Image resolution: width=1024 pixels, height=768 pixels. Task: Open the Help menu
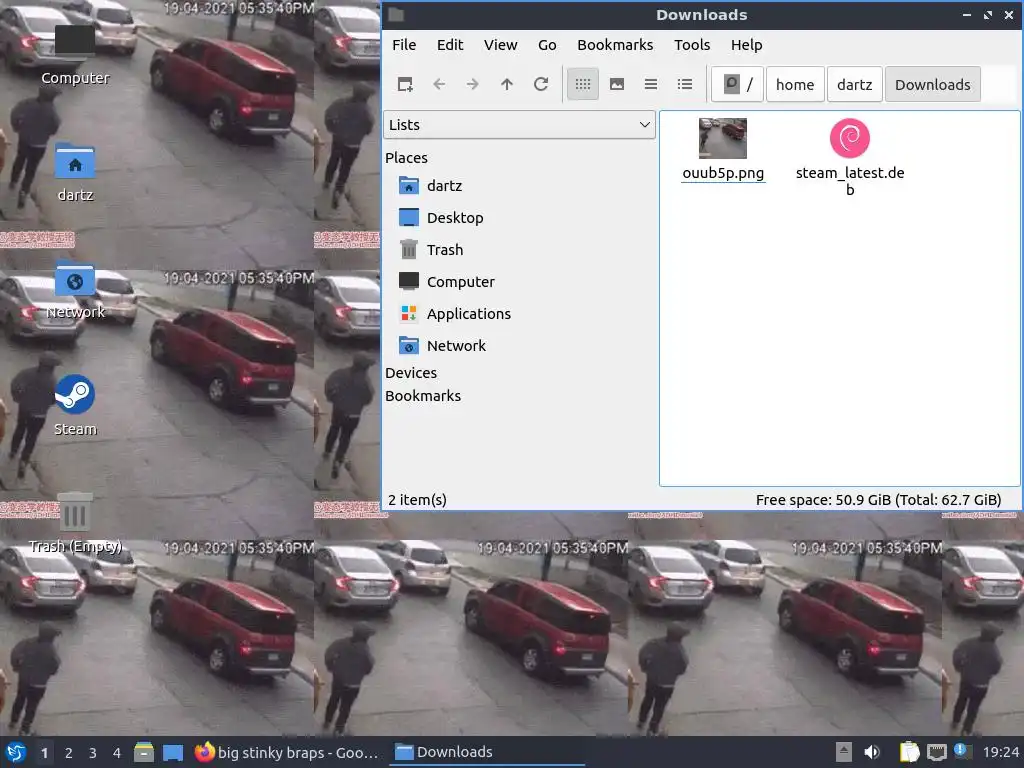click(x=746, y=45)
